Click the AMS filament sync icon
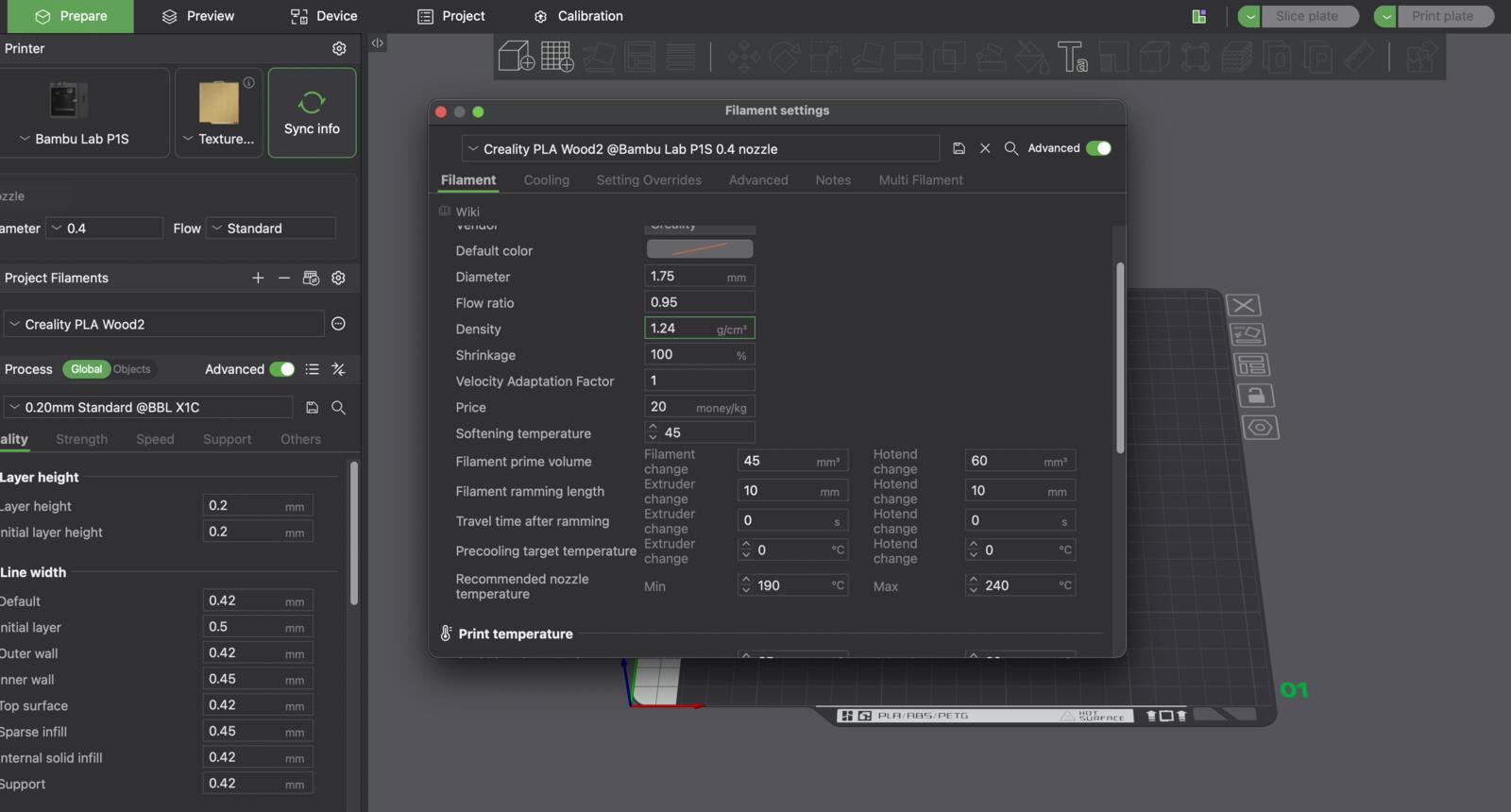 311,278
